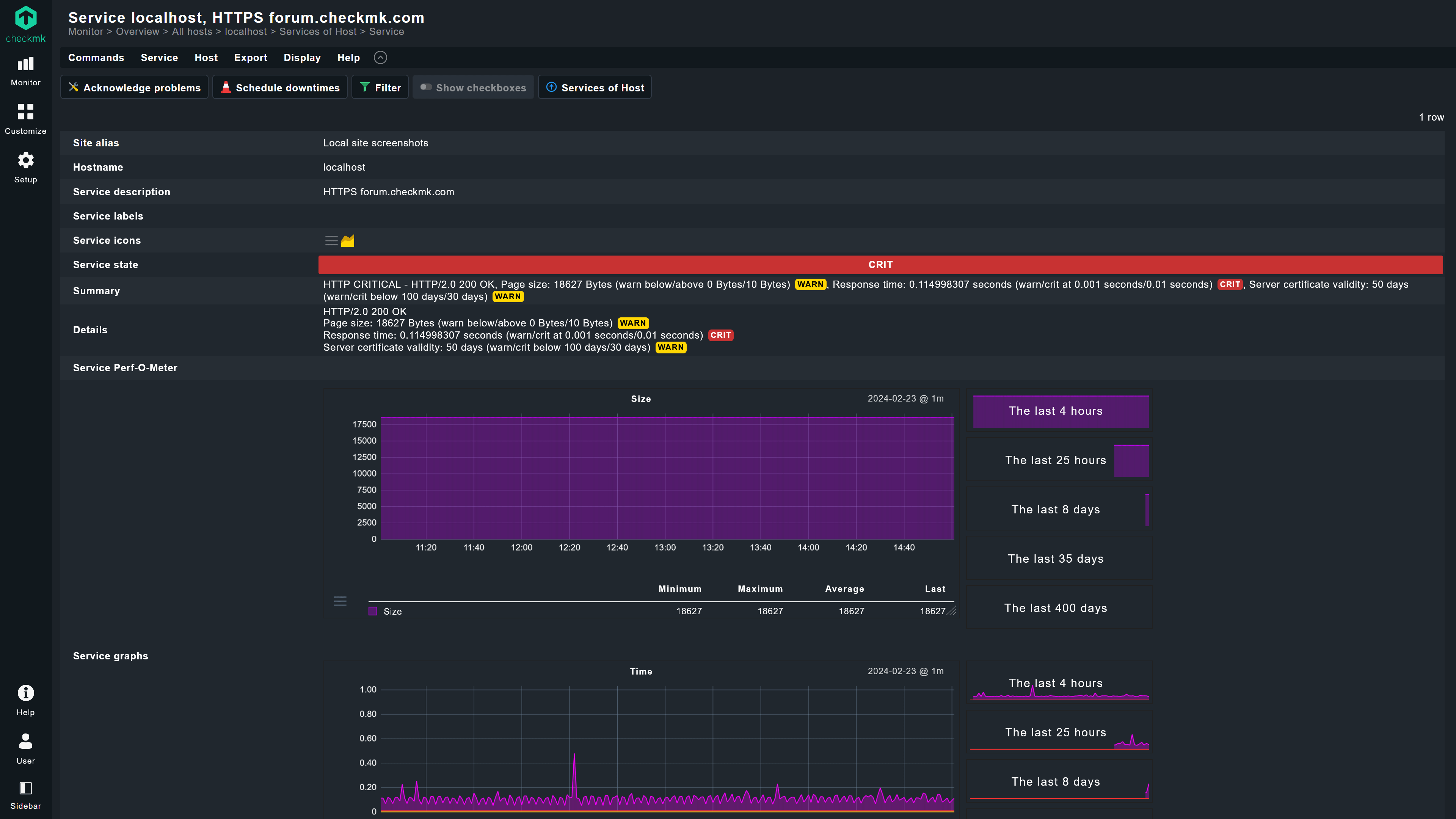The image size is (1456, 819).
Task: Click the WARN badge after certificate validity in Details
Action: tap(671, 347)
